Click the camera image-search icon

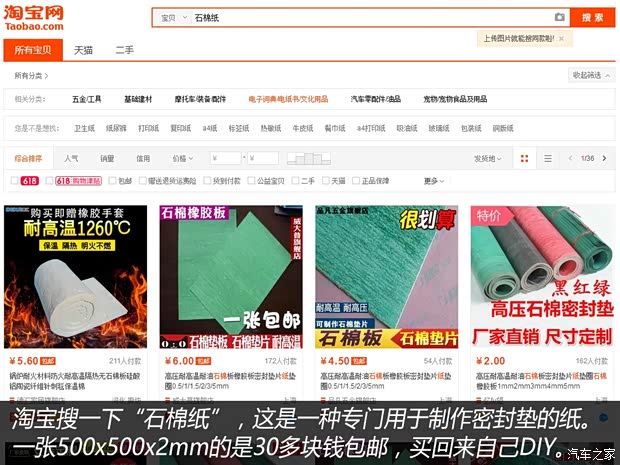click(559, 17)
